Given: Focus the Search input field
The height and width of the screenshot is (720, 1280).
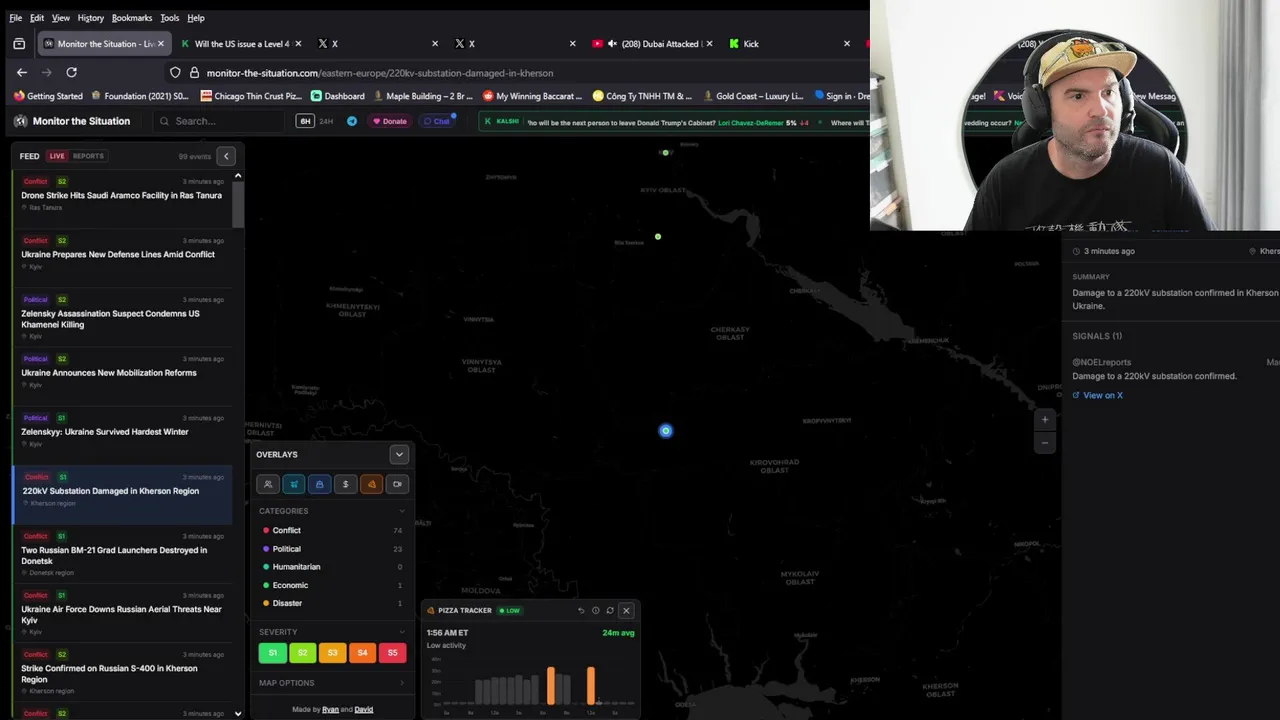Looking at the screenshot, I should coord(220,121).
